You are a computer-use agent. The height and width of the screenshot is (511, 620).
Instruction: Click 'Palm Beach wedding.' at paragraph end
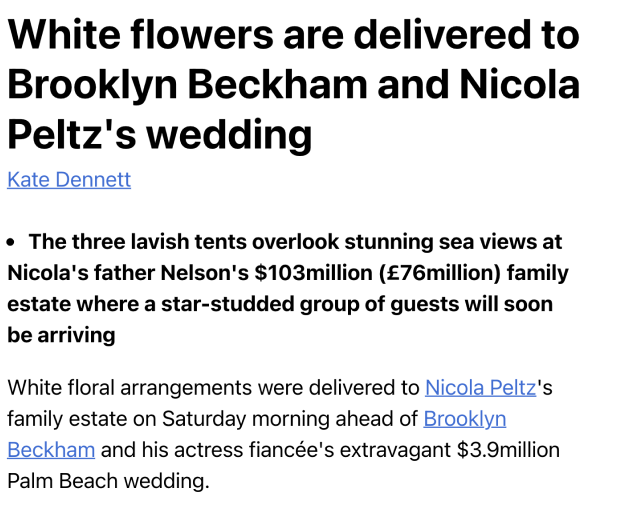[108, 481]
